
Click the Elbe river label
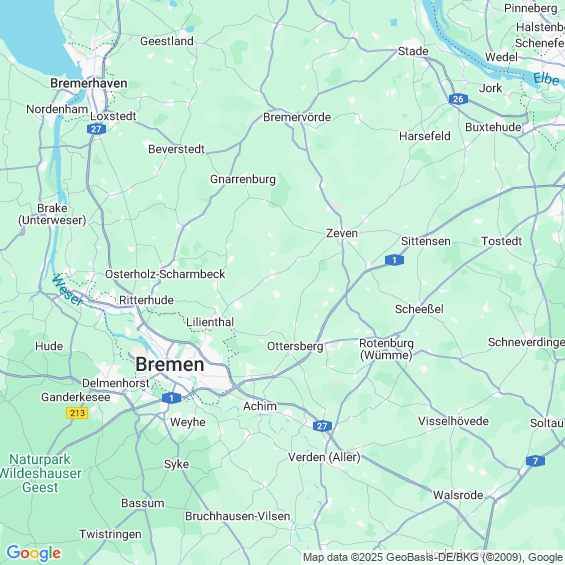tap(546, 79)
